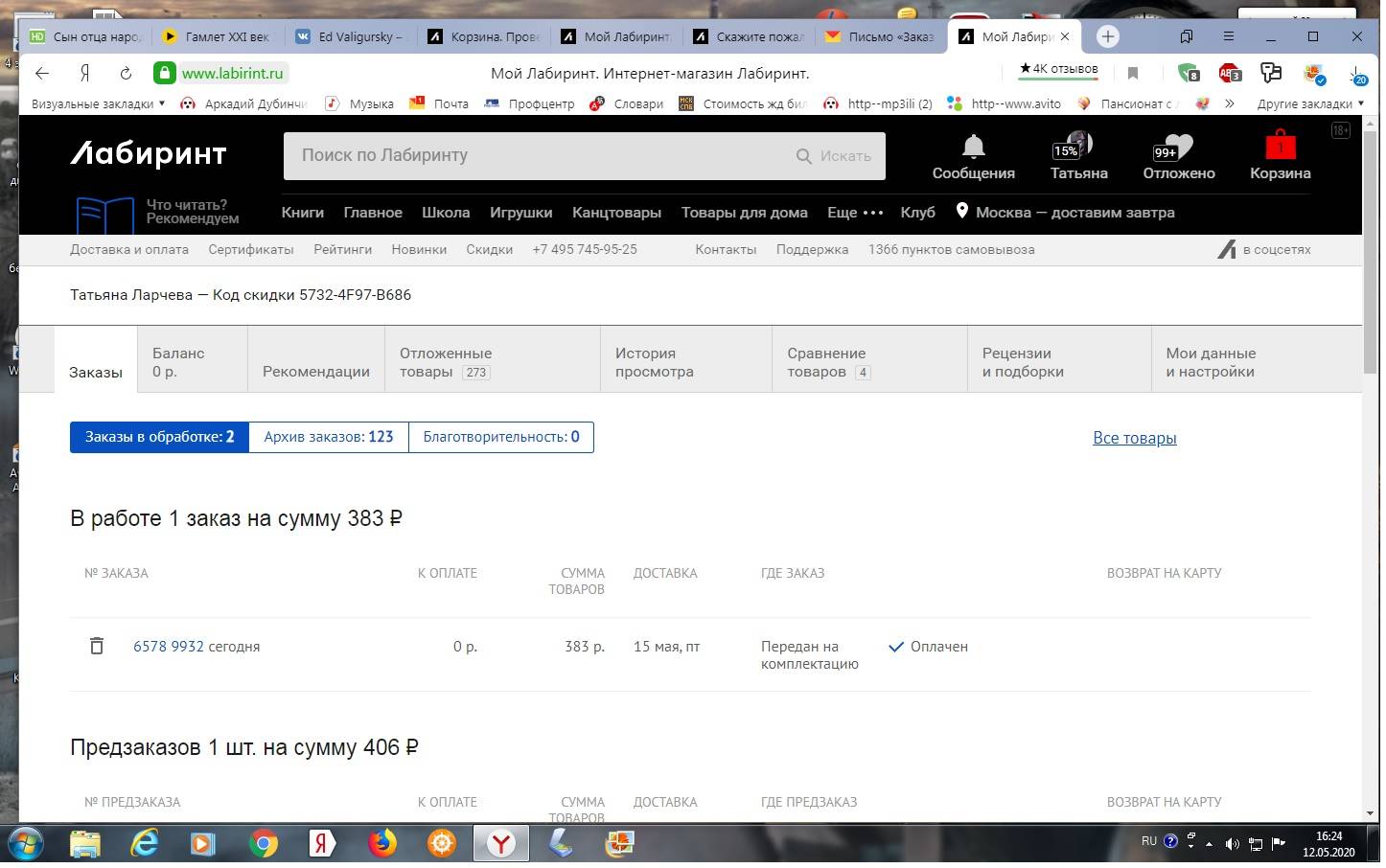Open Отложенные товары 273 tab

[493, 360]
